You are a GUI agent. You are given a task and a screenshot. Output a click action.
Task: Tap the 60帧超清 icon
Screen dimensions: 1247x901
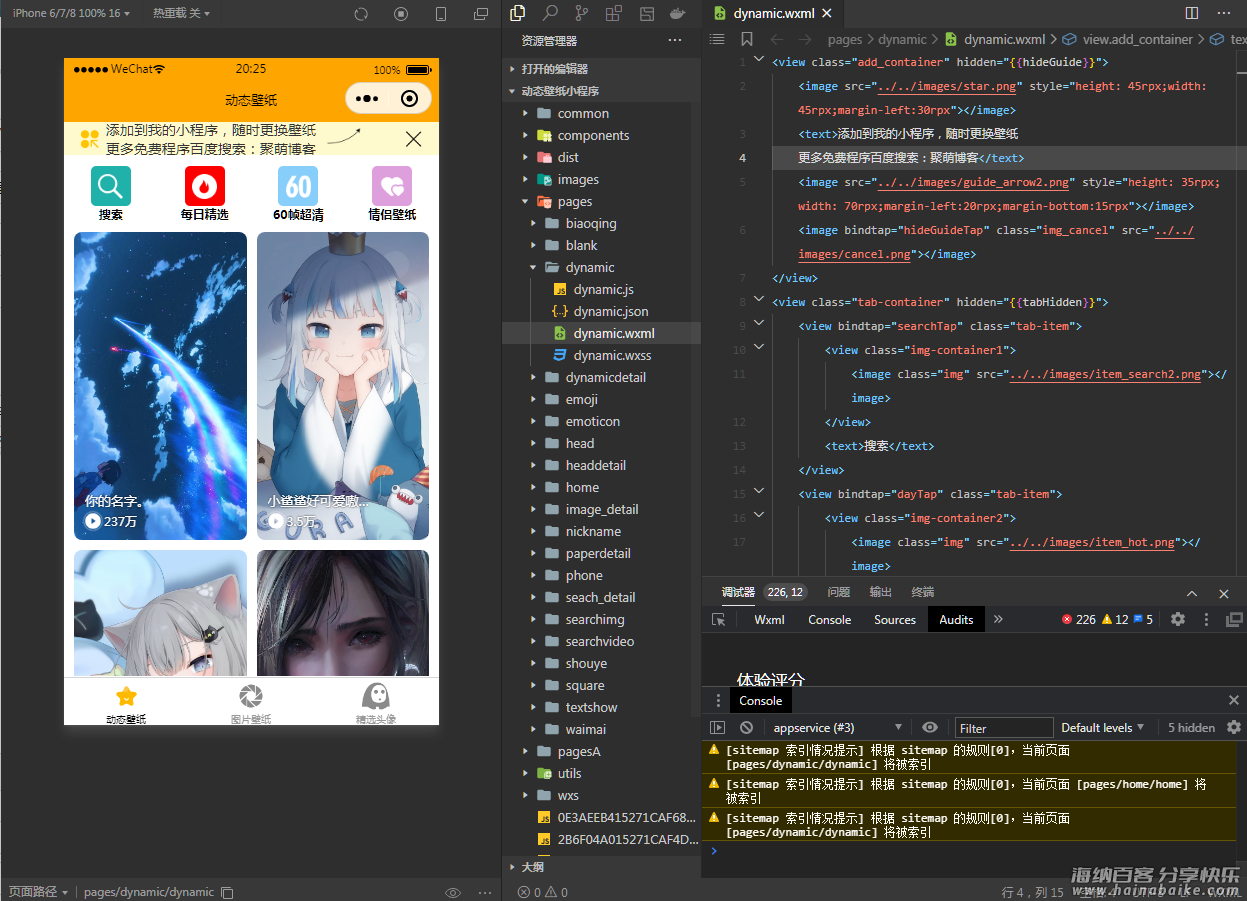298,186
